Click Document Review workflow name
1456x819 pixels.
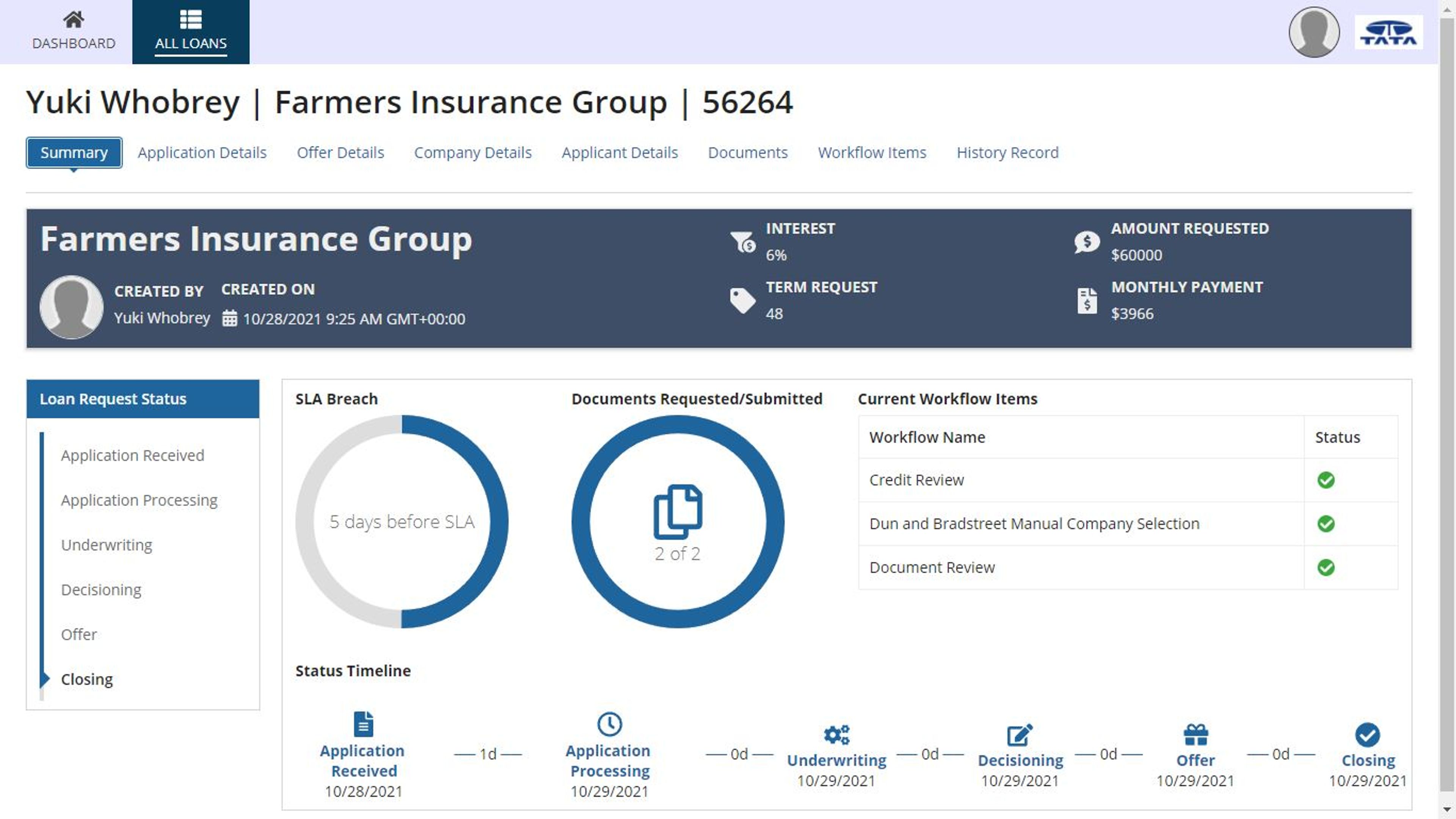932,567
